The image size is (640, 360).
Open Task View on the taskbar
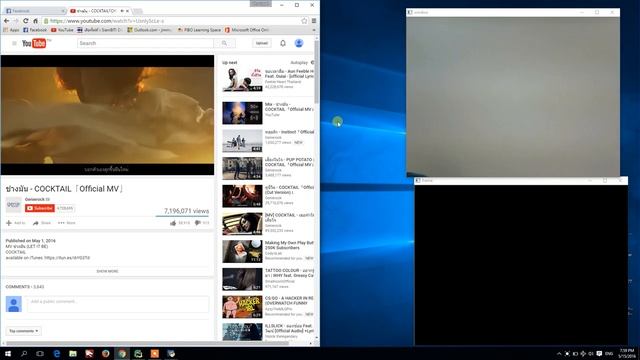pos(40,353)
